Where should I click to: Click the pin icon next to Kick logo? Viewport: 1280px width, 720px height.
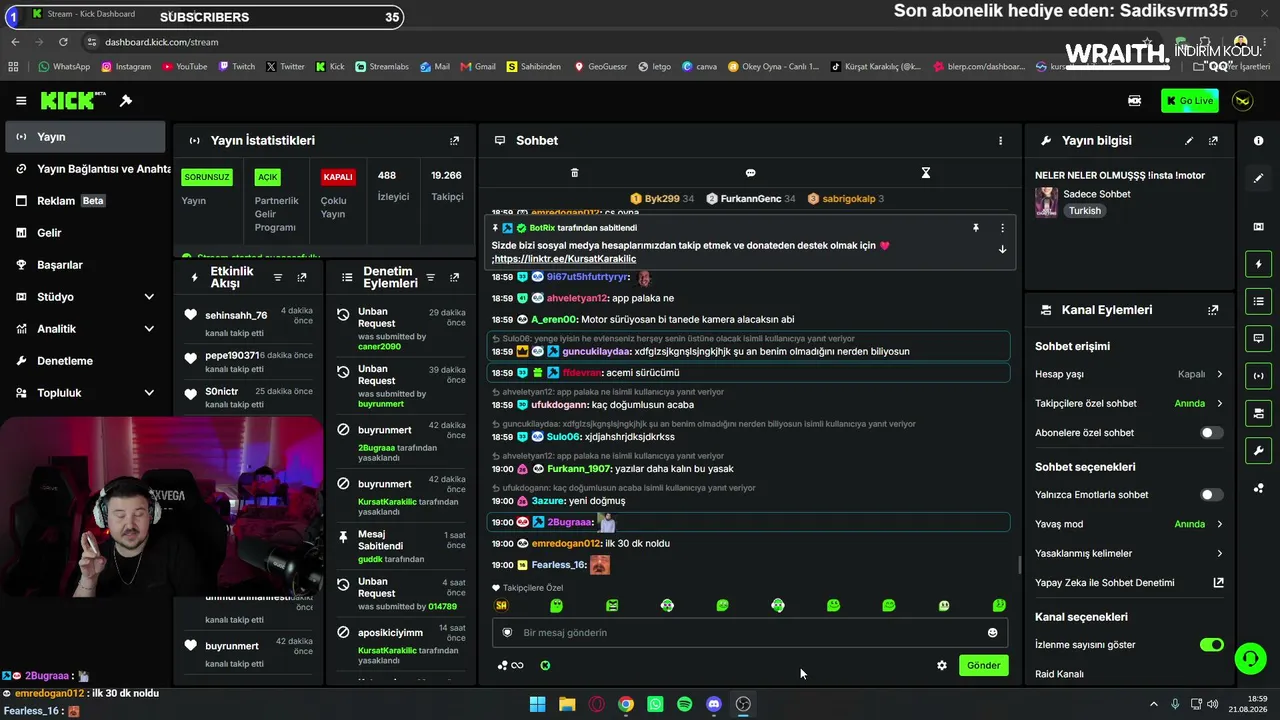126,101
